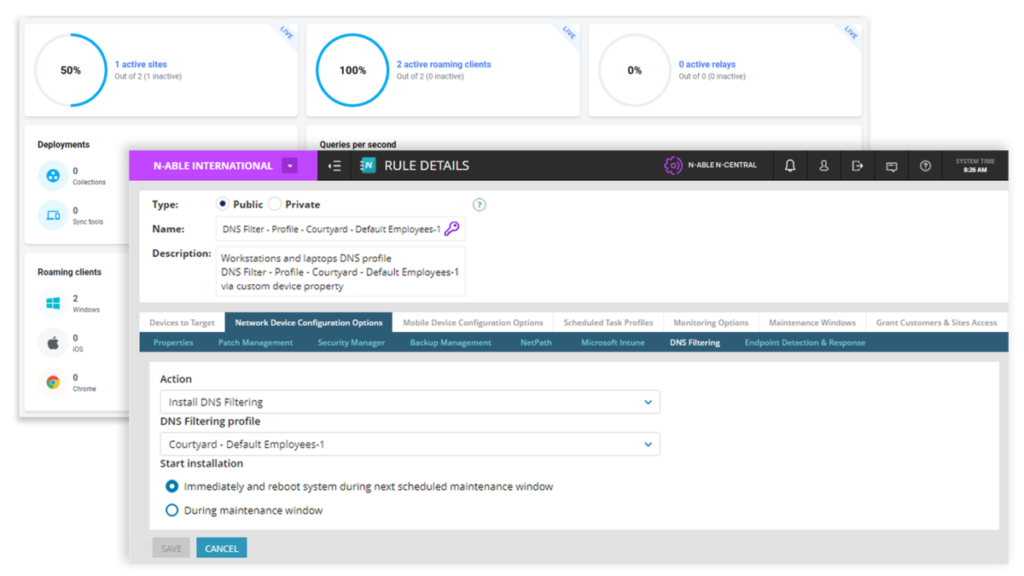Viewport: 1024px width, 576px height.
Task: Select the Public type radio button
Action: (x=223, y=204)
